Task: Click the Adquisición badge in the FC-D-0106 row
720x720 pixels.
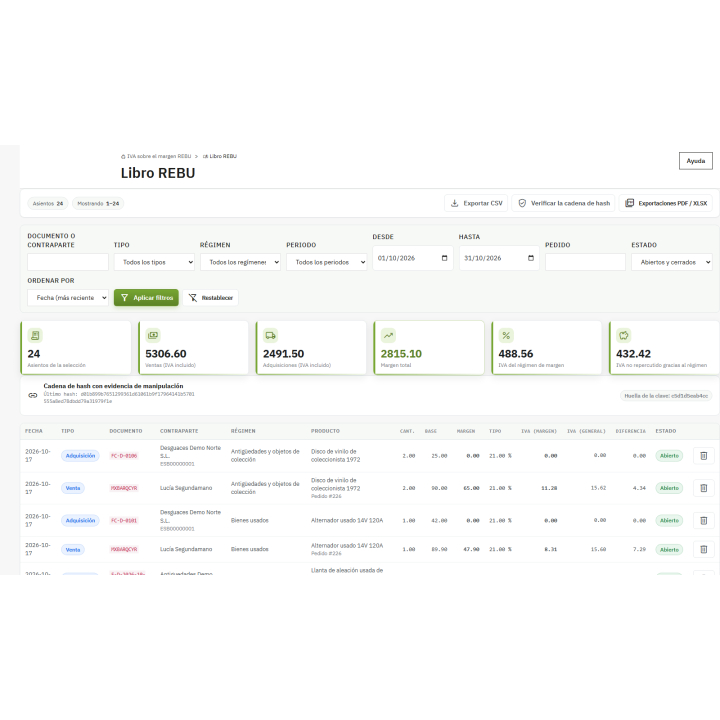Action: point(80,456)
